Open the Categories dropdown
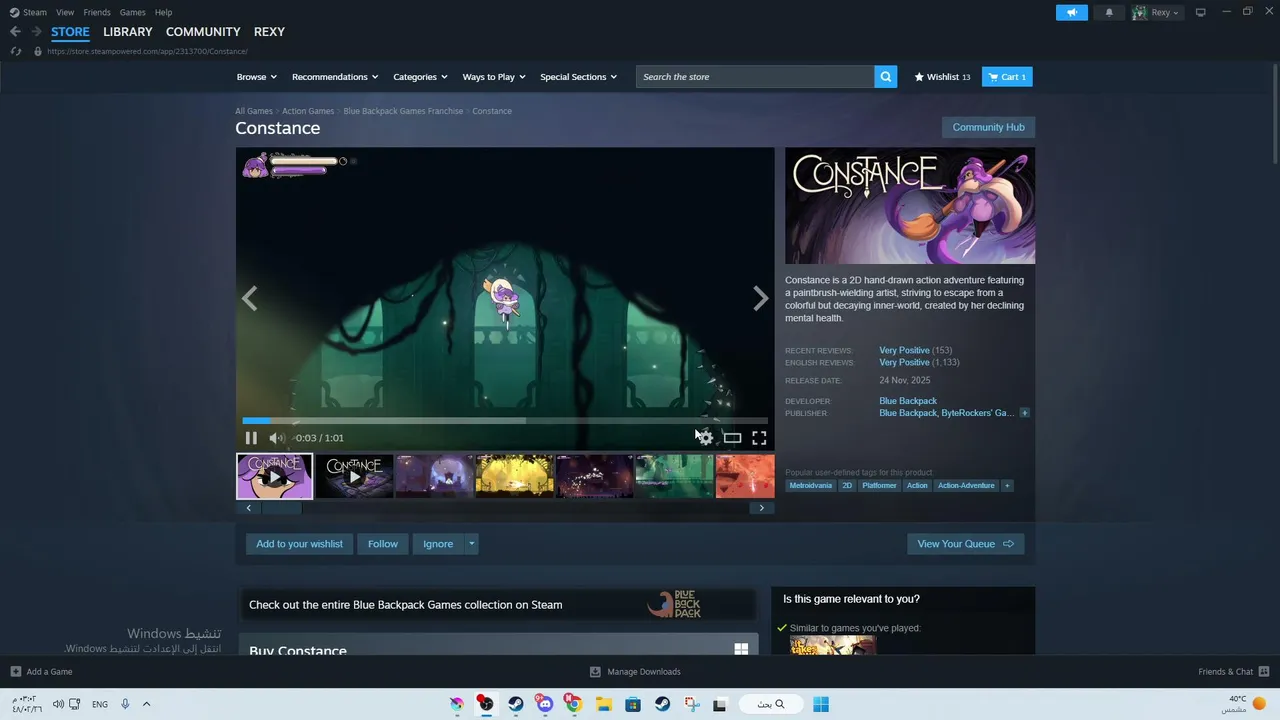The height and width of the screenshot is (720, 1280). [x=420, y=77]
